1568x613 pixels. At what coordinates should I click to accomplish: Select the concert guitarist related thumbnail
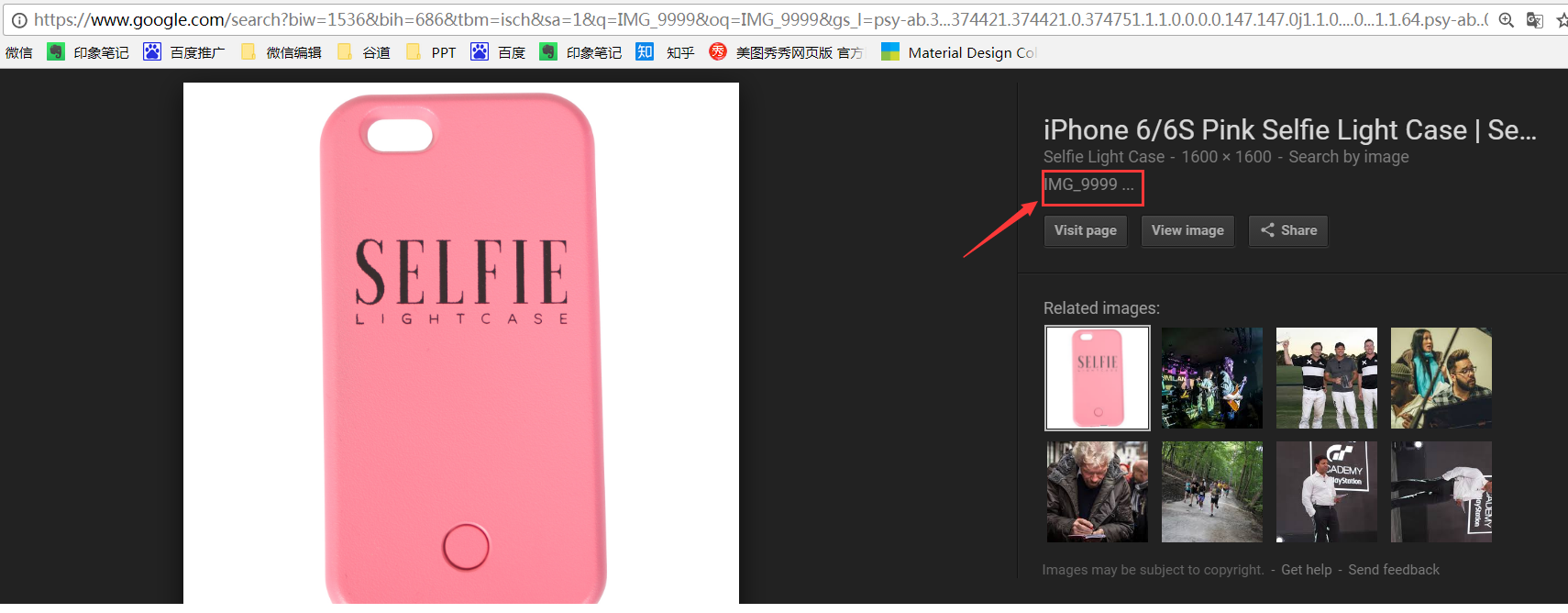click(x=1211, y=378)
